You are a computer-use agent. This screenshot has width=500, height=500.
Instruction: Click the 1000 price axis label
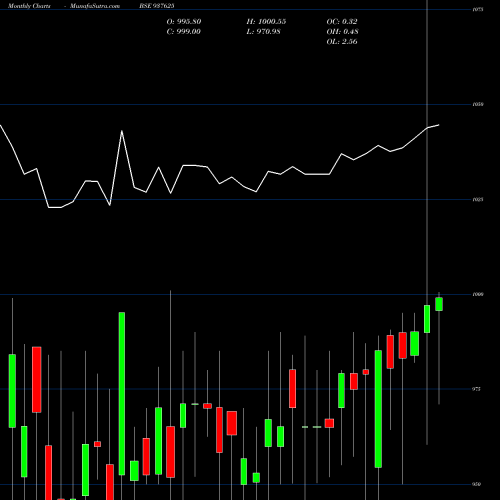[478, 295]
